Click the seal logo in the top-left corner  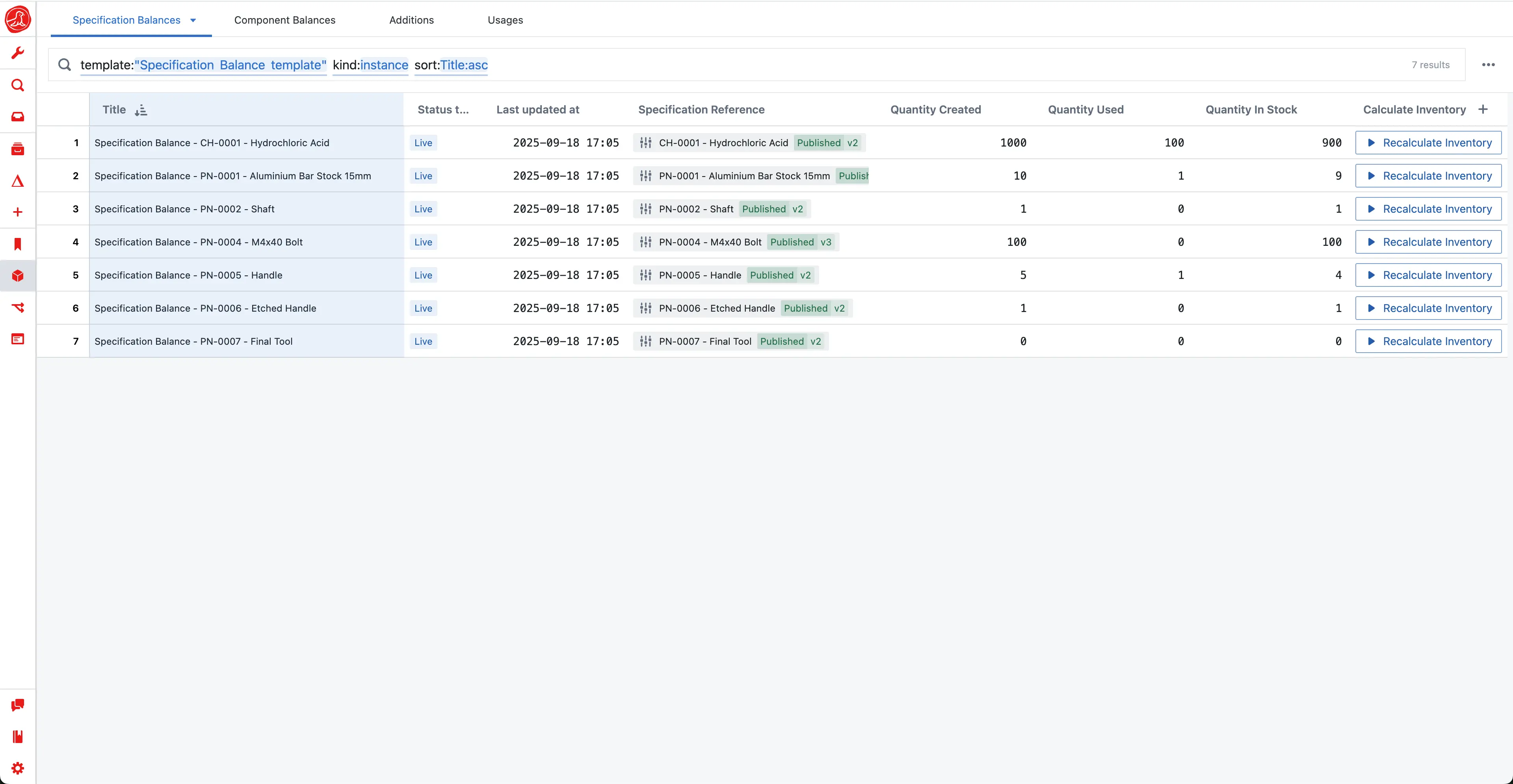pyautogui.click(x=18, y=19)
